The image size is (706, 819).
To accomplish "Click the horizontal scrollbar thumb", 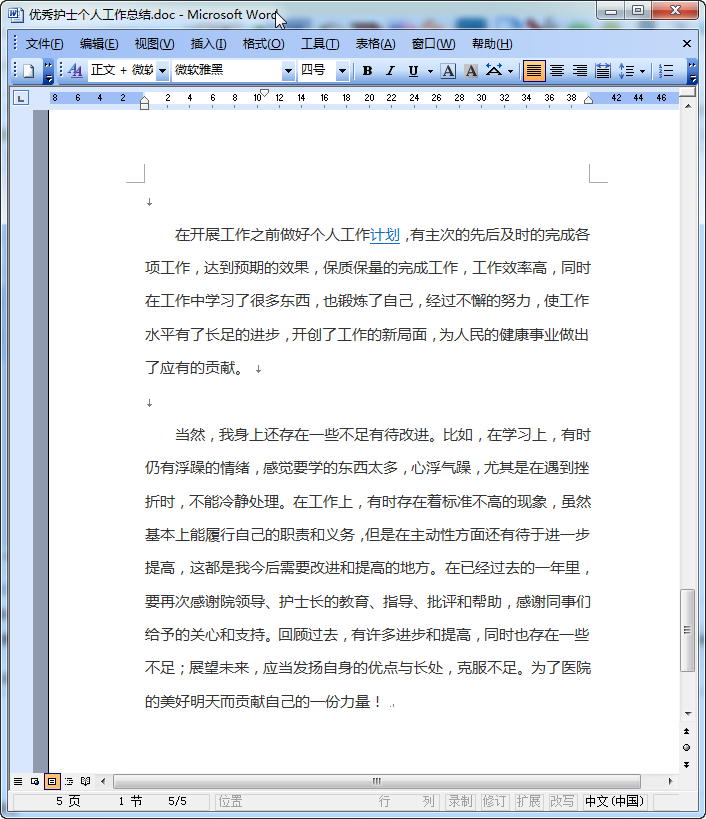I will click(377, 781).
